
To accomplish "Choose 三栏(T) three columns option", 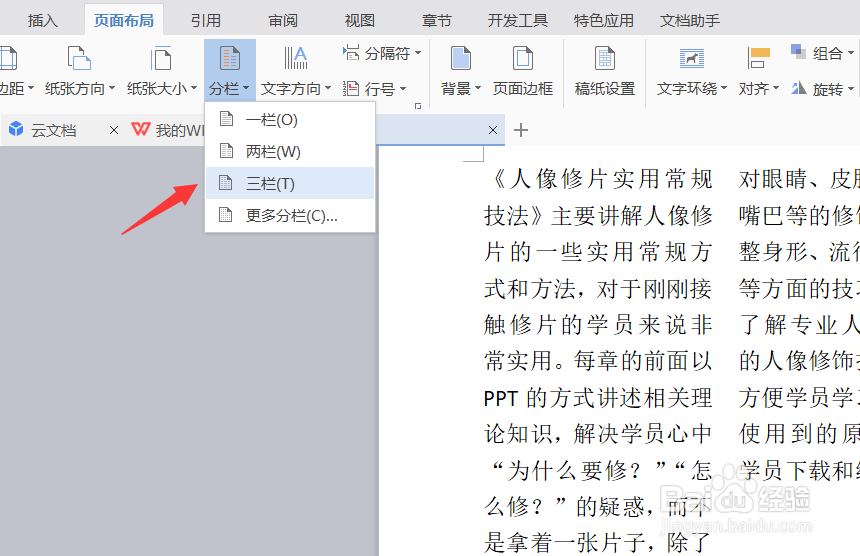I will pyautogui.click(x=290, y=183).
